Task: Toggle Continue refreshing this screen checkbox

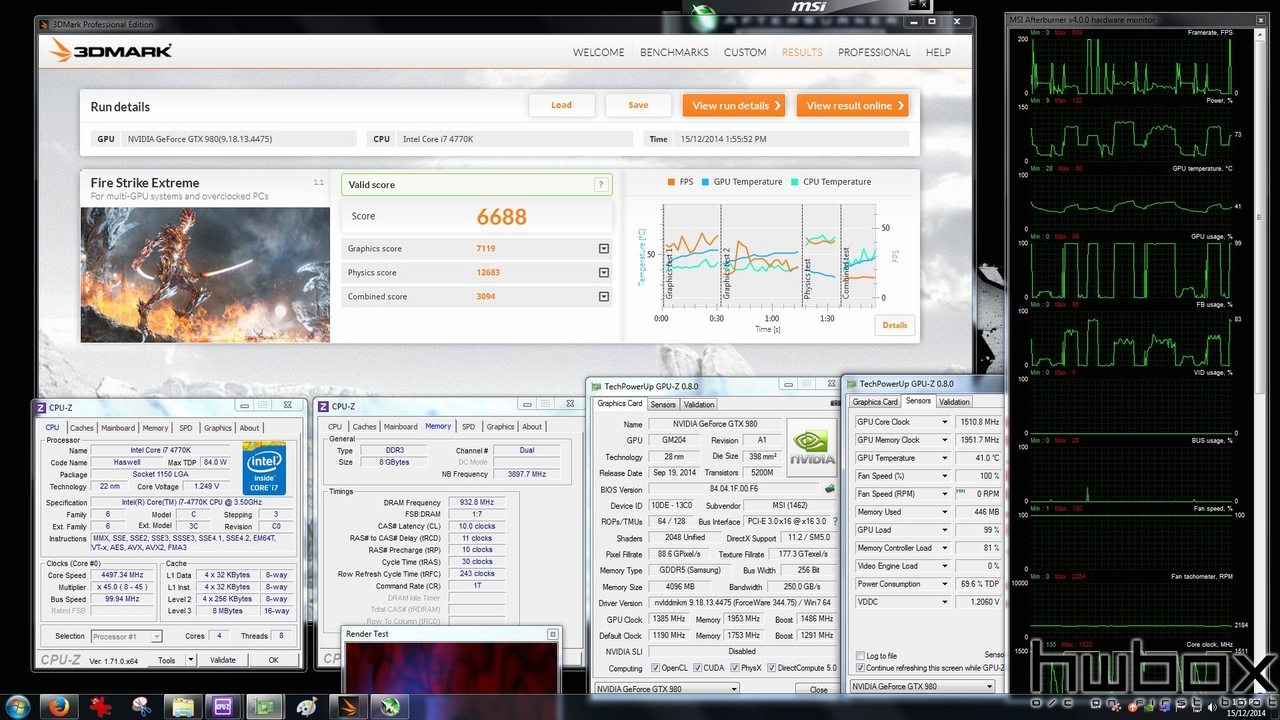Action: [860, 668]
